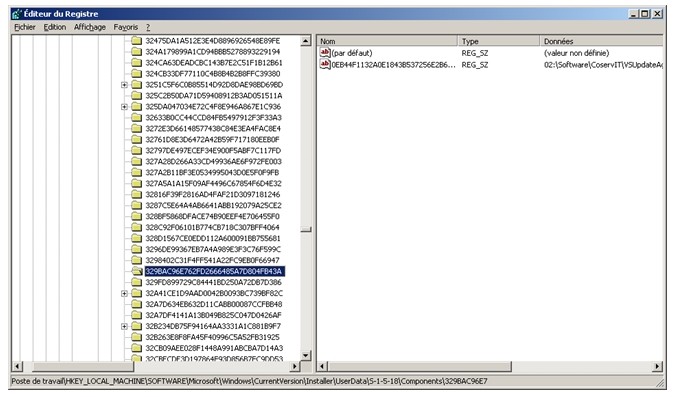
Task: Select key name starting with 32B263E8F8FA
Action: [x=212, y=338]
